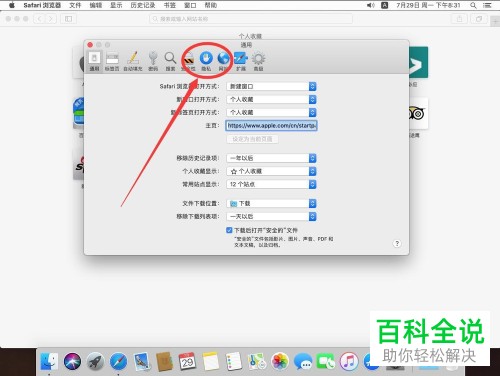This screenshot has width=500, height=376.
Task: Launch Siri from the Dock
Action: click(x=72, y=362)
